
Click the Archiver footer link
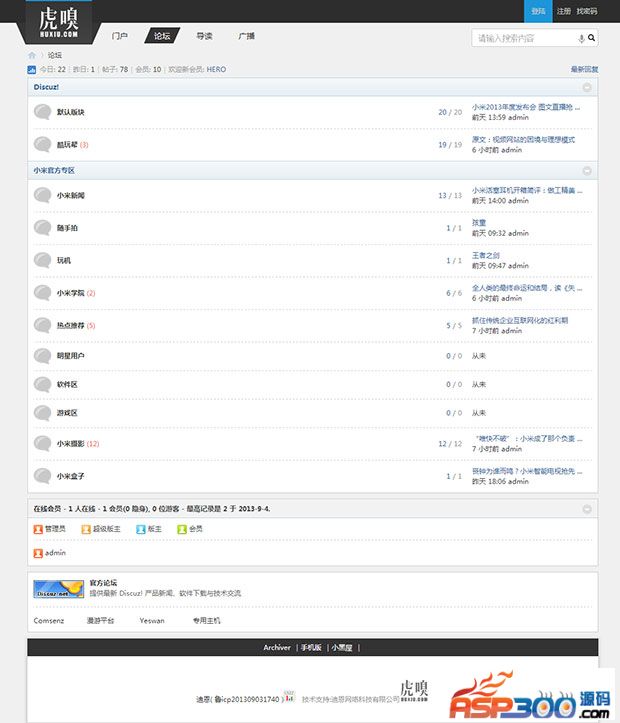coord(277,647)
